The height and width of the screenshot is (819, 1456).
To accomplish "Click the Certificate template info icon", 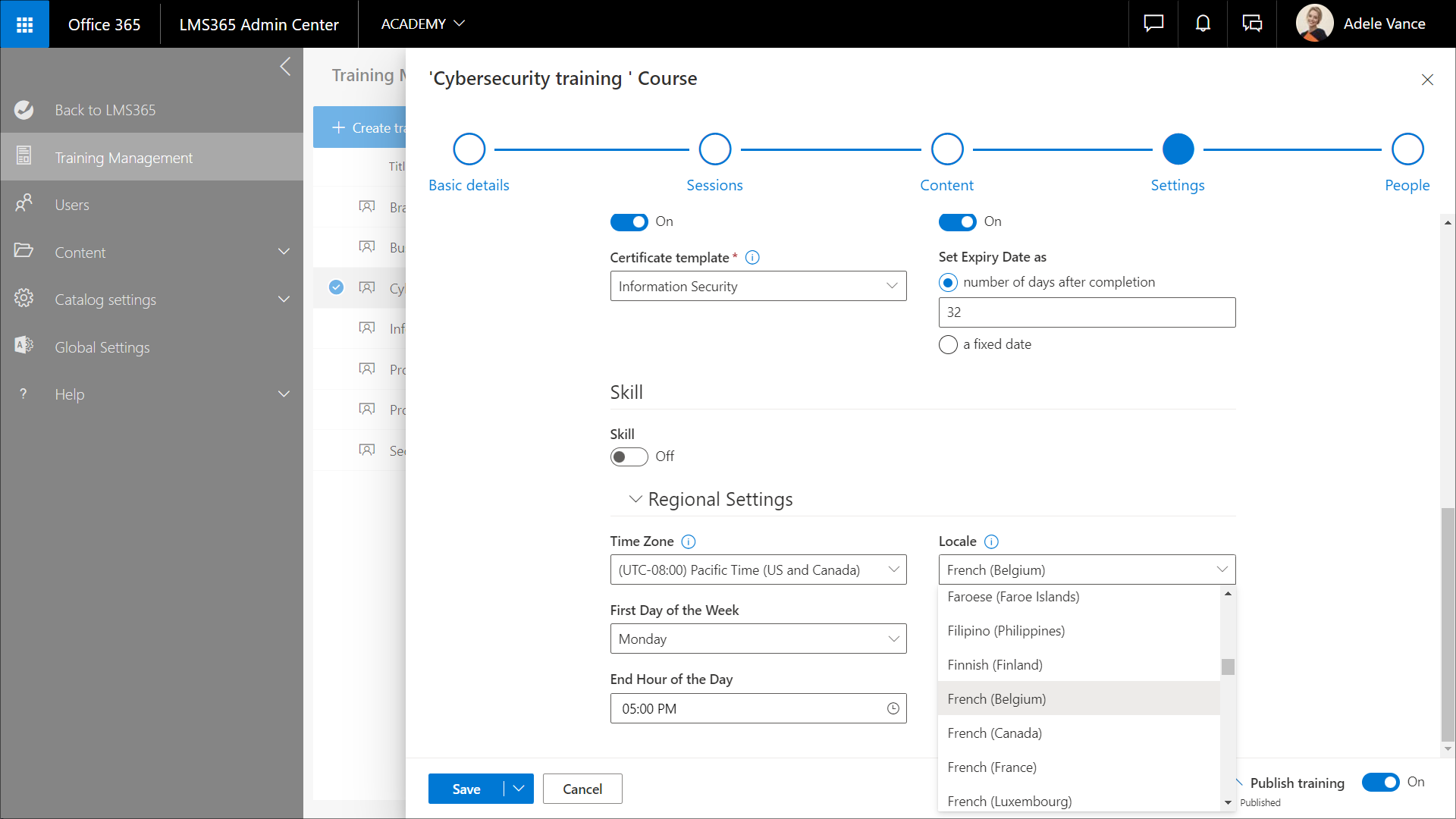I will pyautogui.click(x=752, y=258).
